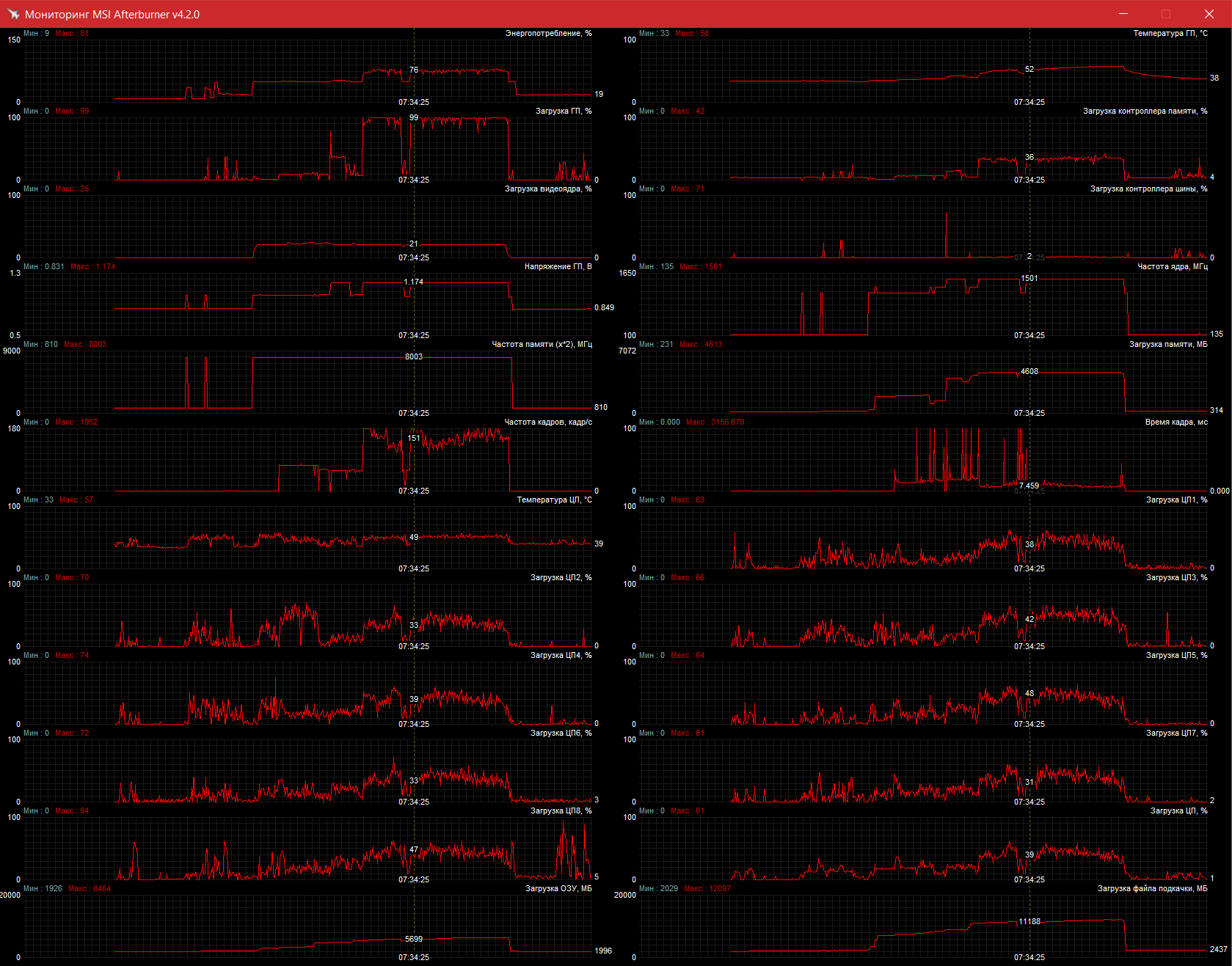Click the 'Макс : 1.174' voltage maximum
The image size is (1232, 966).
tap(93, 267)
